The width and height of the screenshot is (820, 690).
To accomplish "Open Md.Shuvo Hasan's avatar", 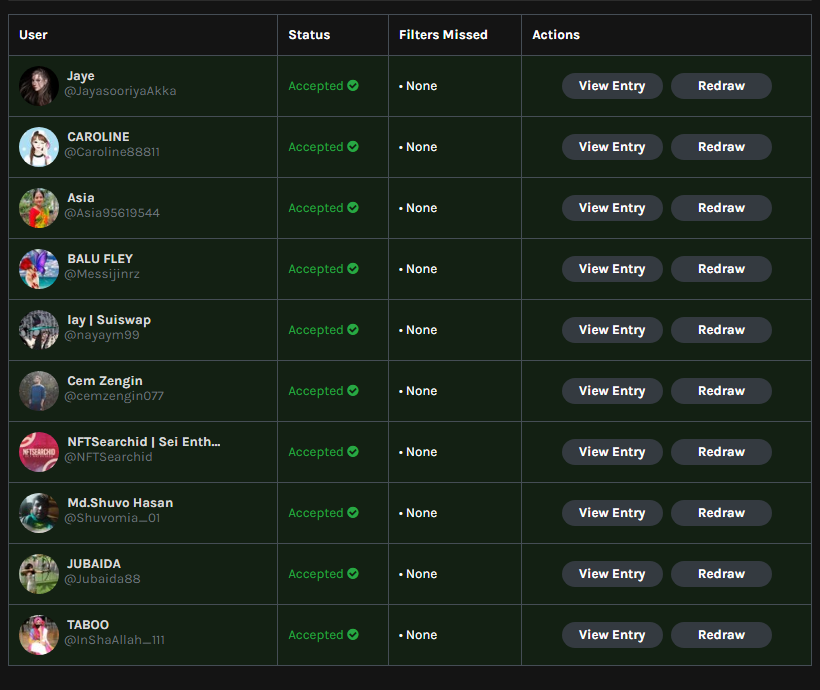I will (x=39, y=513).
